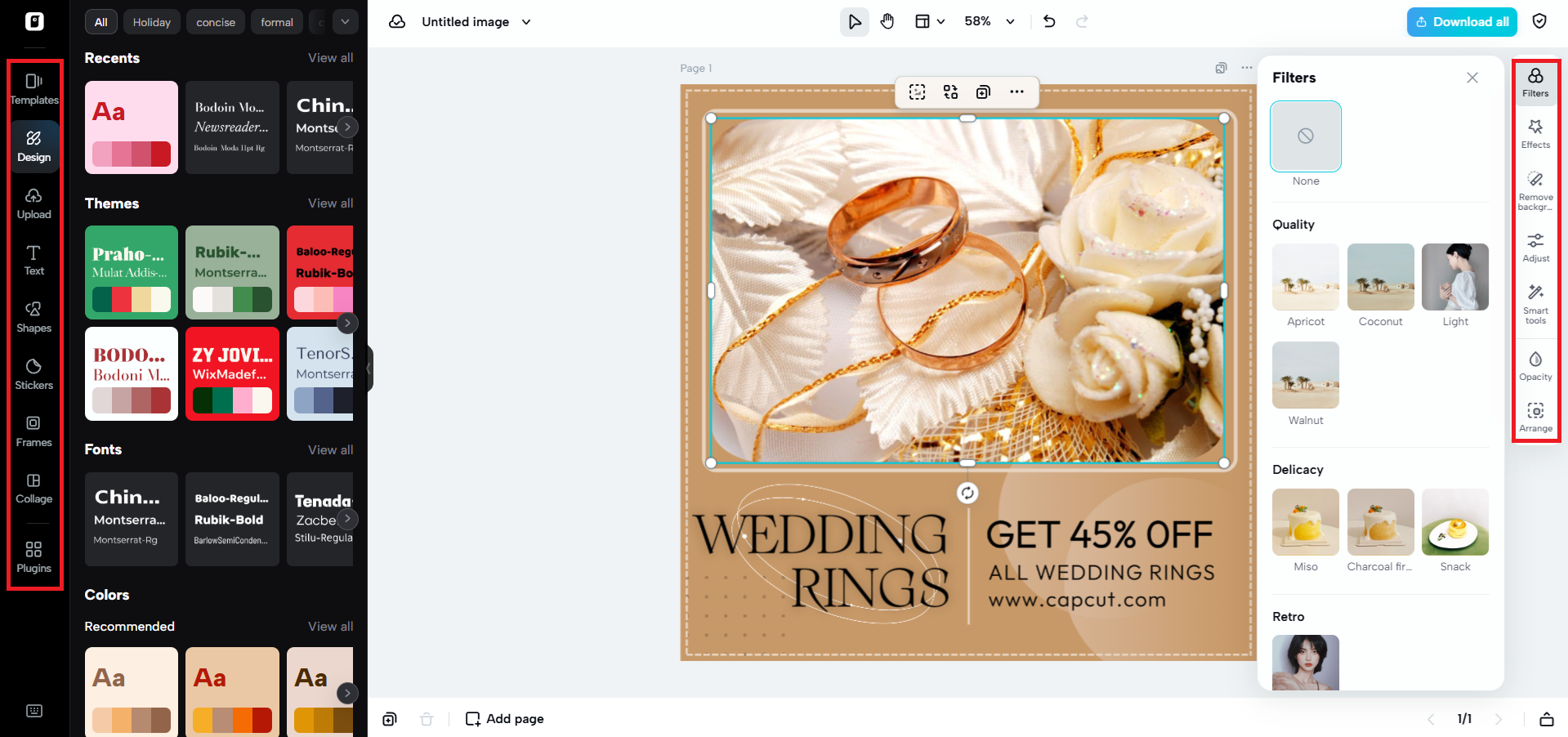Toggle the formal filter chip
1568x737 pixels.
pyautogui.click(x=276, y=22)
